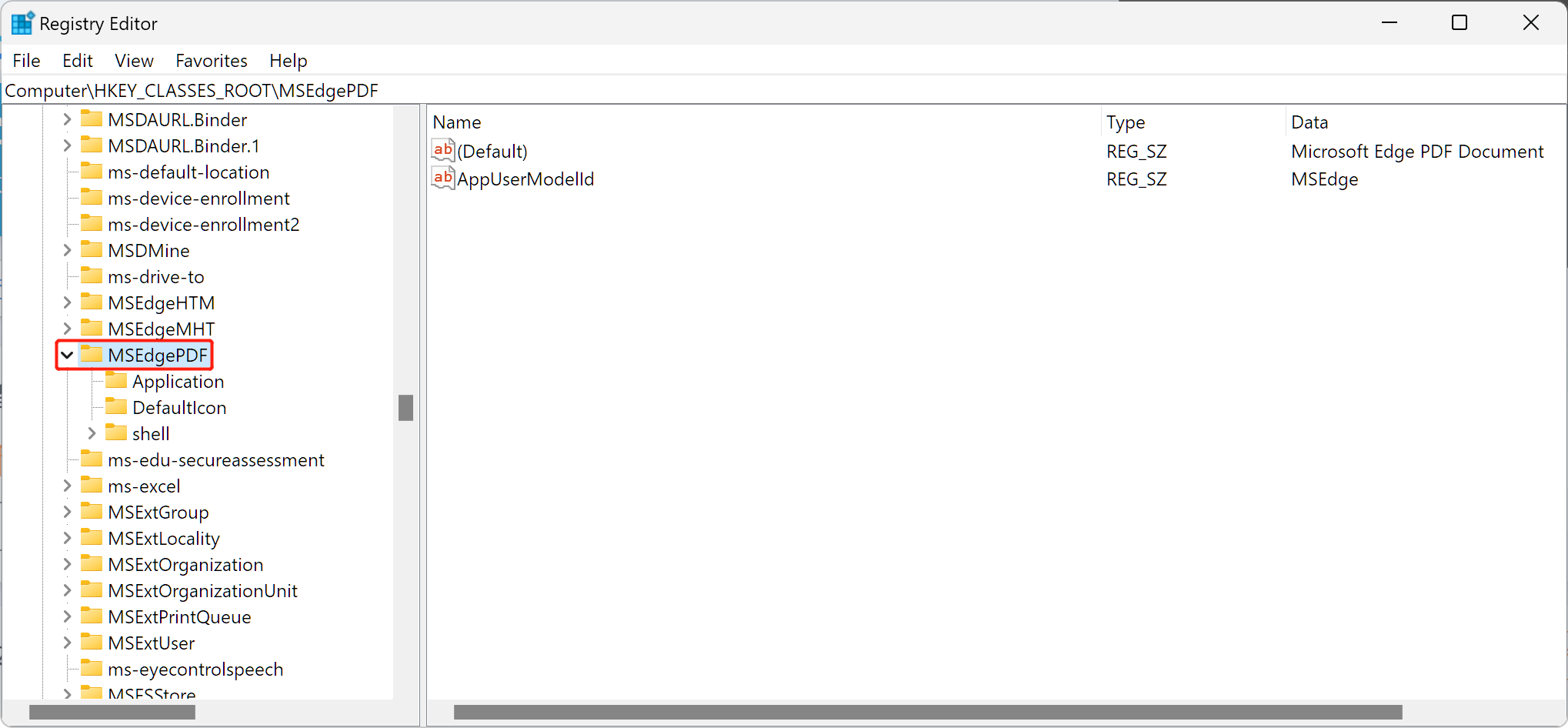Click the MSDAURL.Binder.1 folder icon
Viewport: 1568px width, 728px height.
click(x=92, y=145)
